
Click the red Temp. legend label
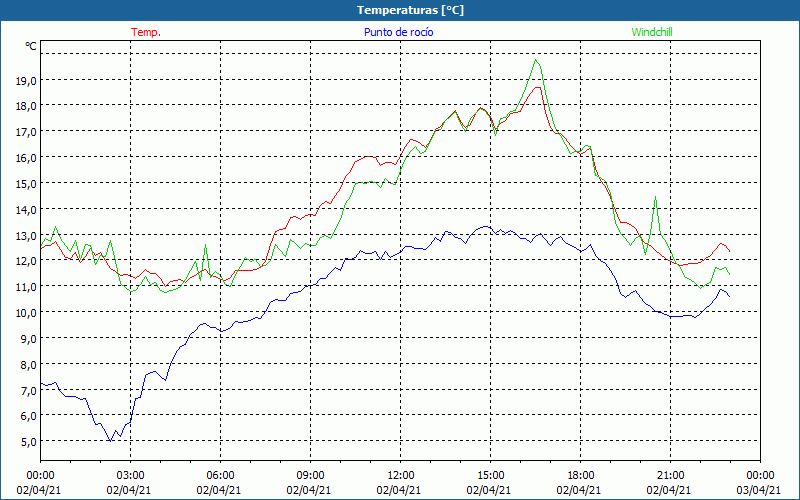(x=146, y=32)
